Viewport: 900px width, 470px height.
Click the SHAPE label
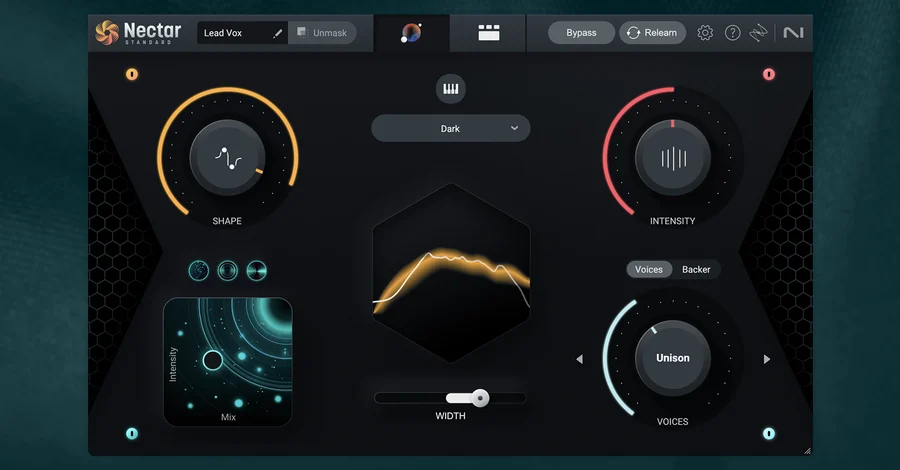[227, 221]
